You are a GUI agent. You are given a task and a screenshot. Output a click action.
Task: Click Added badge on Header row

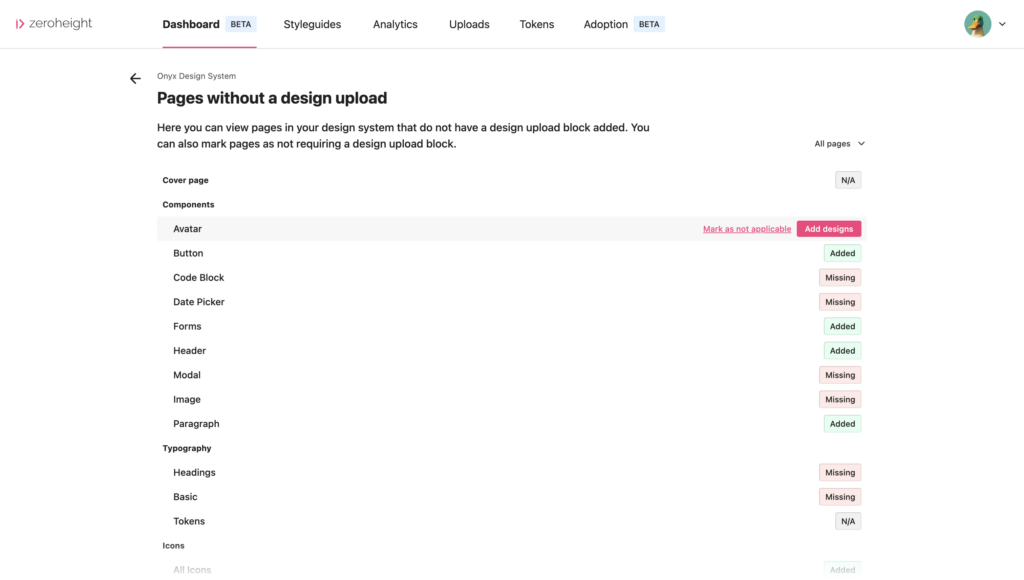coord(842,351)
